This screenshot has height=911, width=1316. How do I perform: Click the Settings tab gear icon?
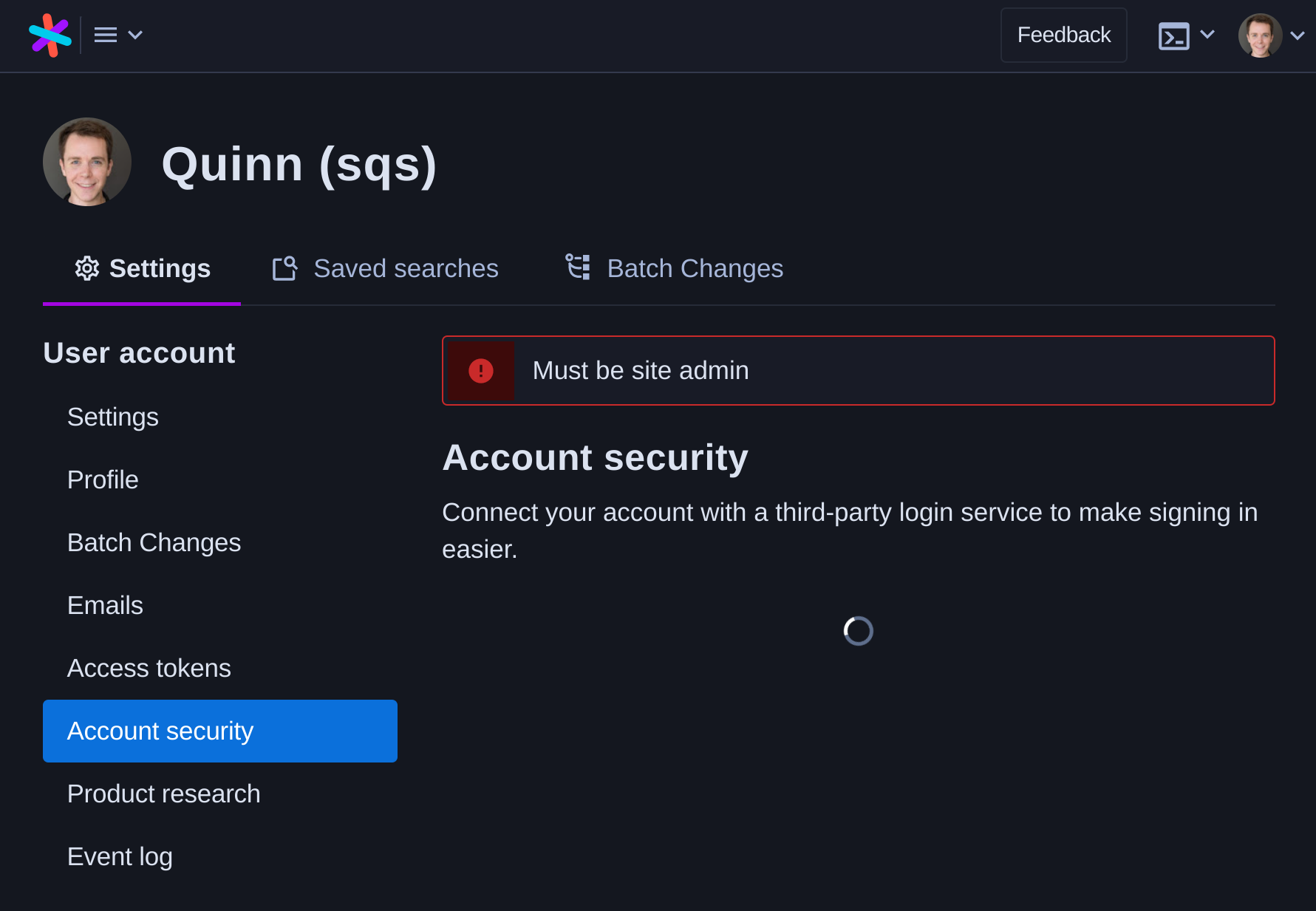[87, 268]
